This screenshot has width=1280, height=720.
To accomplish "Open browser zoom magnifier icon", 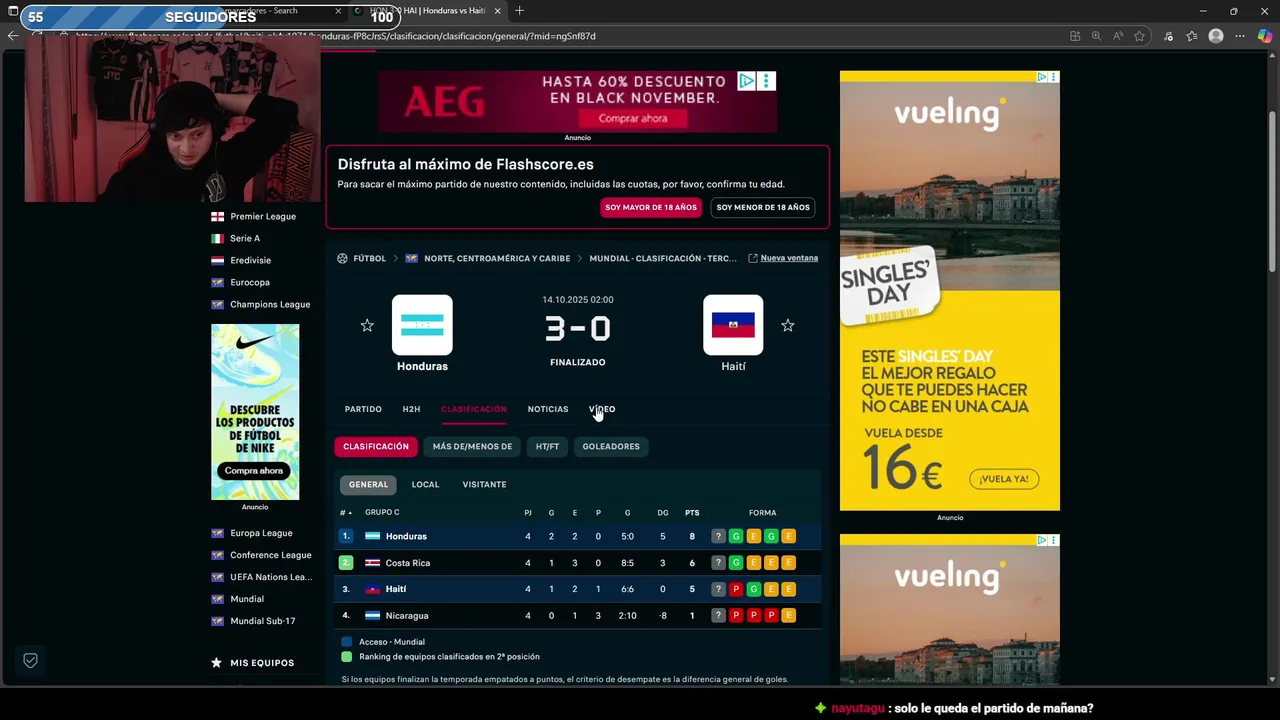I will (1096, 36).
